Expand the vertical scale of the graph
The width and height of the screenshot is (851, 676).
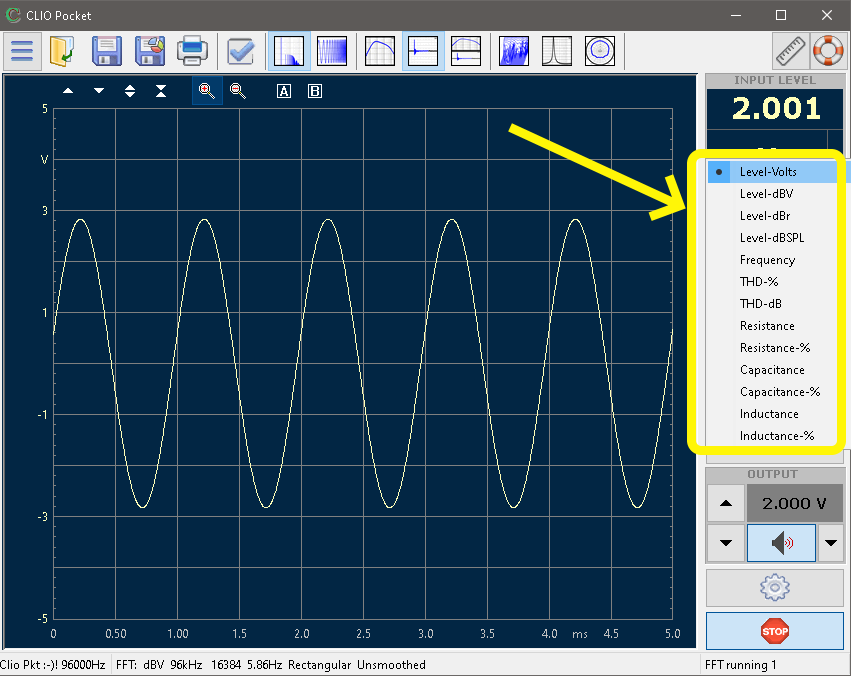[130, 91]
